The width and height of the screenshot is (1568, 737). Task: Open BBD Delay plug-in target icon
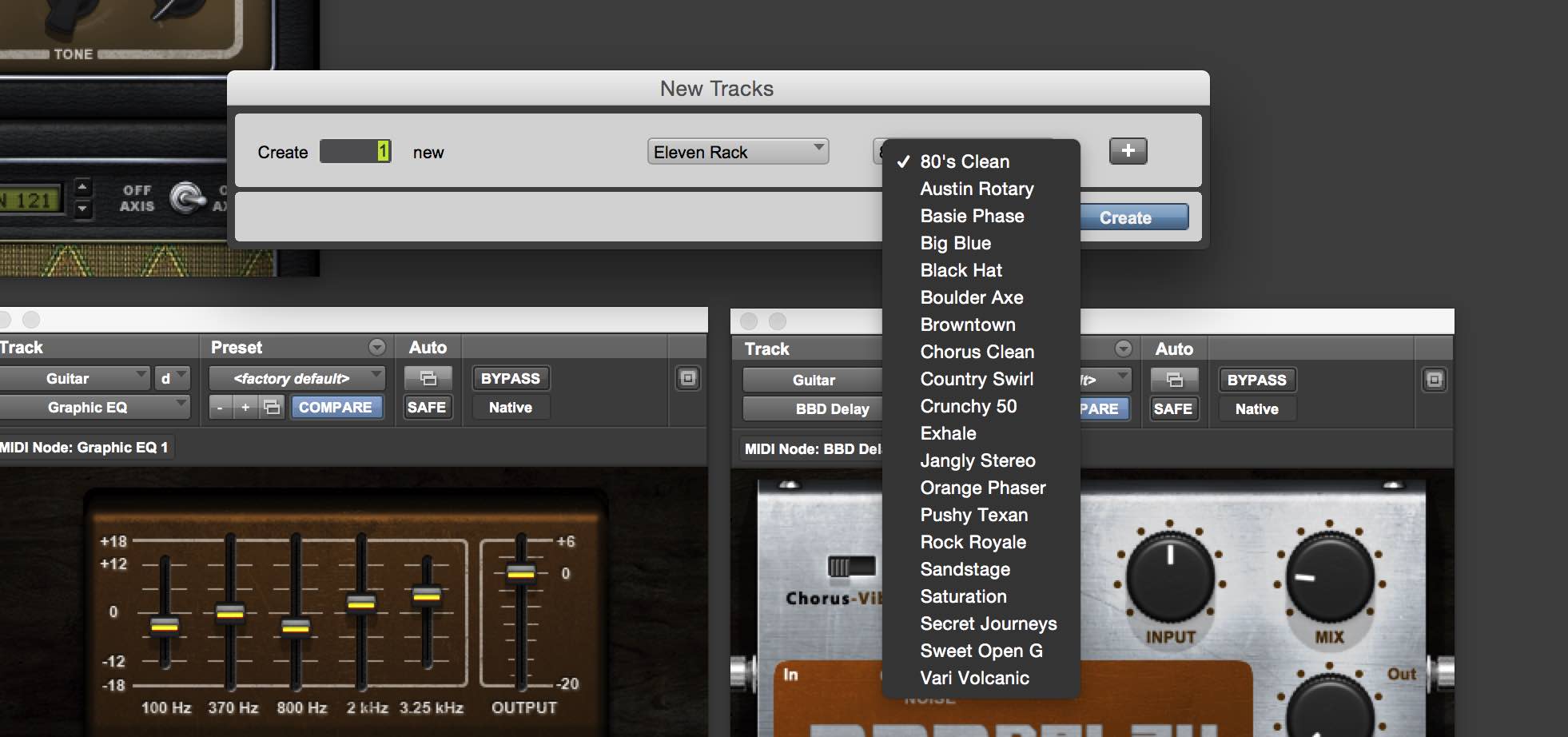point(1434,380)
